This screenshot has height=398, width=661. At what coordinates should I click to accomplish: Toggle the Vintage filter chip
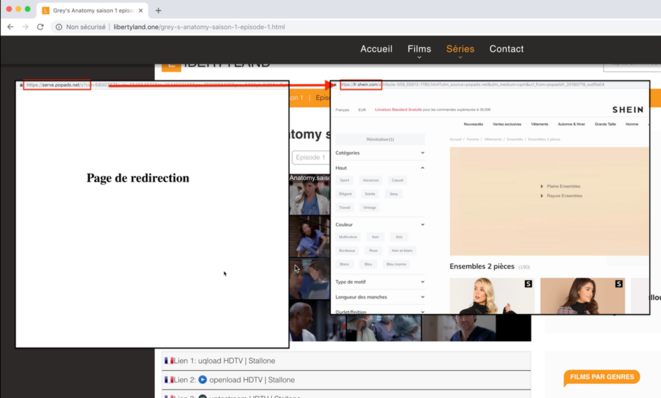(369, 207)
